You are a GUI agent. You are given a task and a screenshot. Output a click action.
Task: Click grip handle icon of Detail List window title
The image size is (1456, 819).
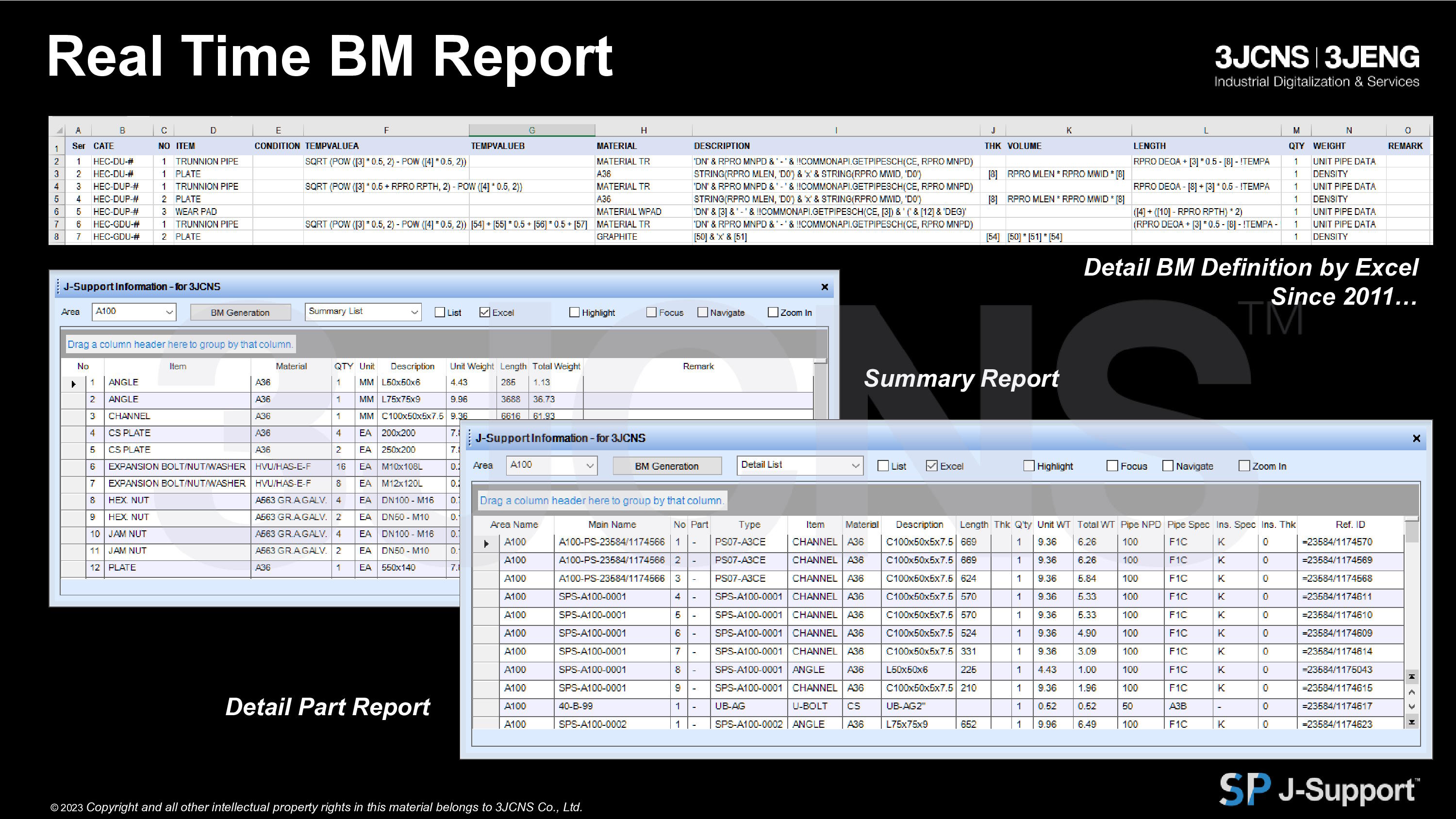(x=470, y=438)
